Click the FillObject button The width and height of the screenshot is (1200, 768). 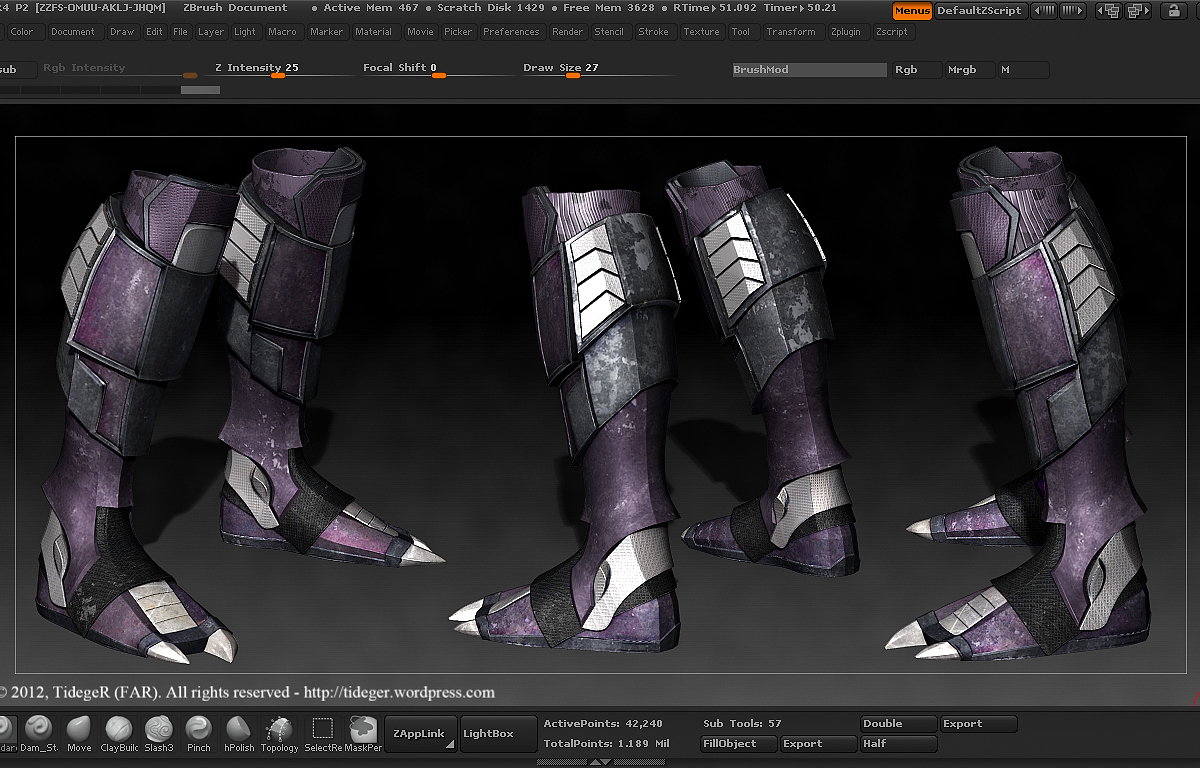click(739, 744)
